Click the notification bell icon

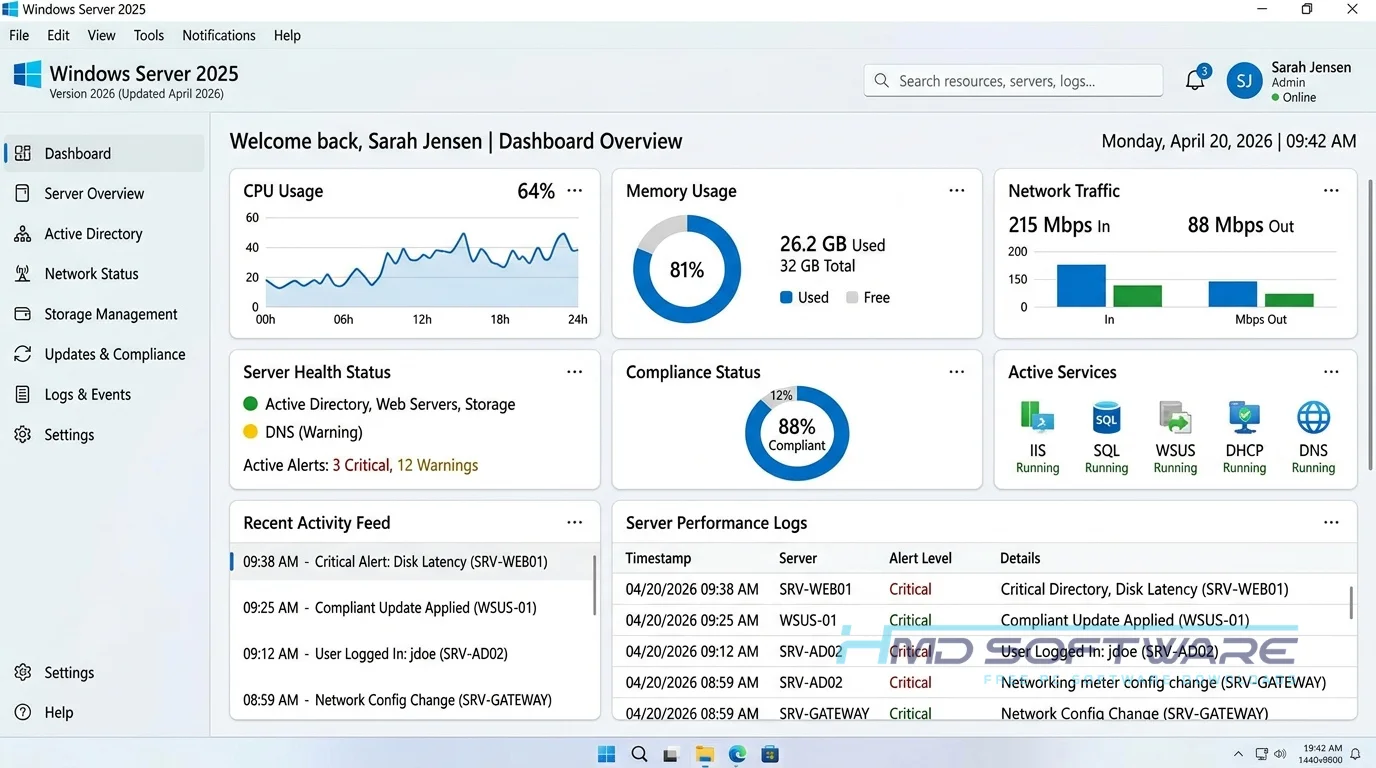click(x=1195, y=80)
